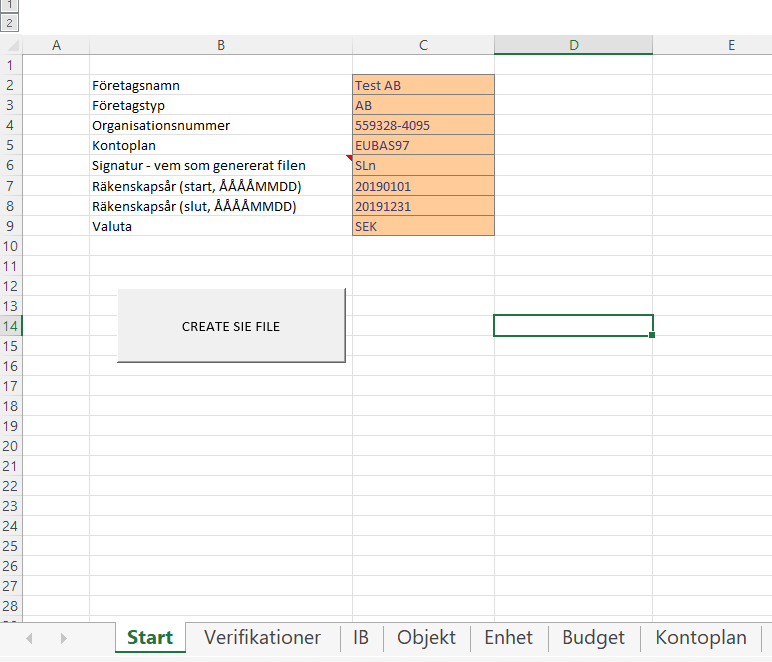Select column D via its header
The height and width of the screenshot is (662, 772).
pos(573,45)
